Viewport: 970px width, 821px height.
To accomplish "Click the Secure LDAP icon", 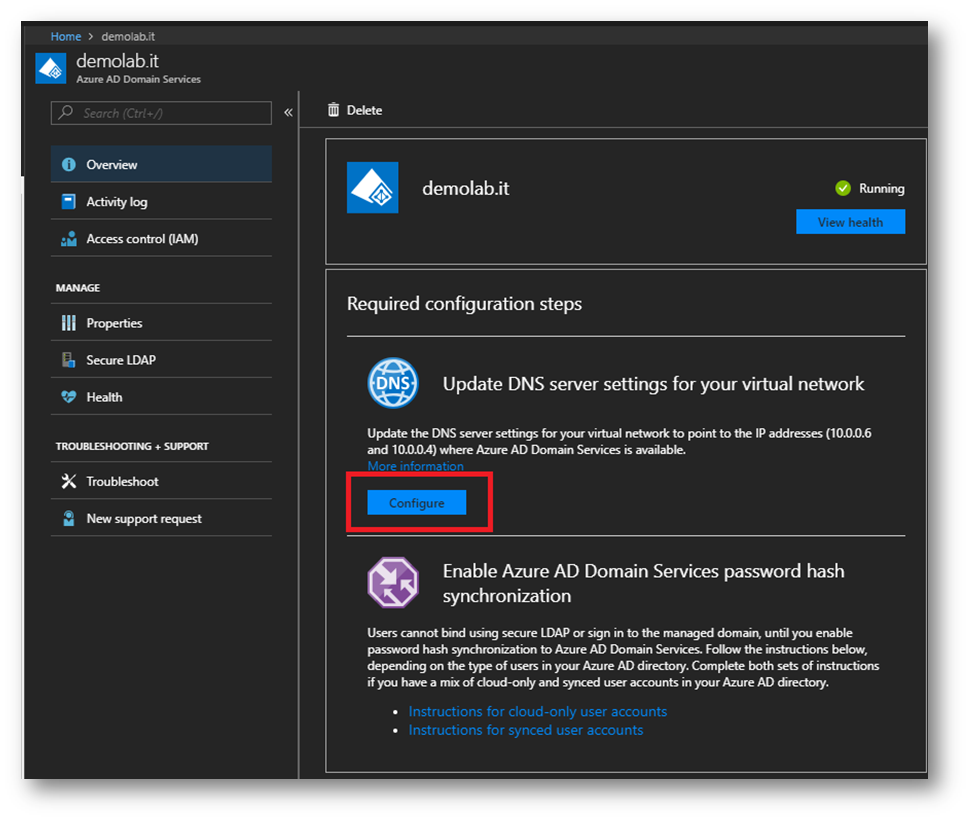I will point(69,360).
